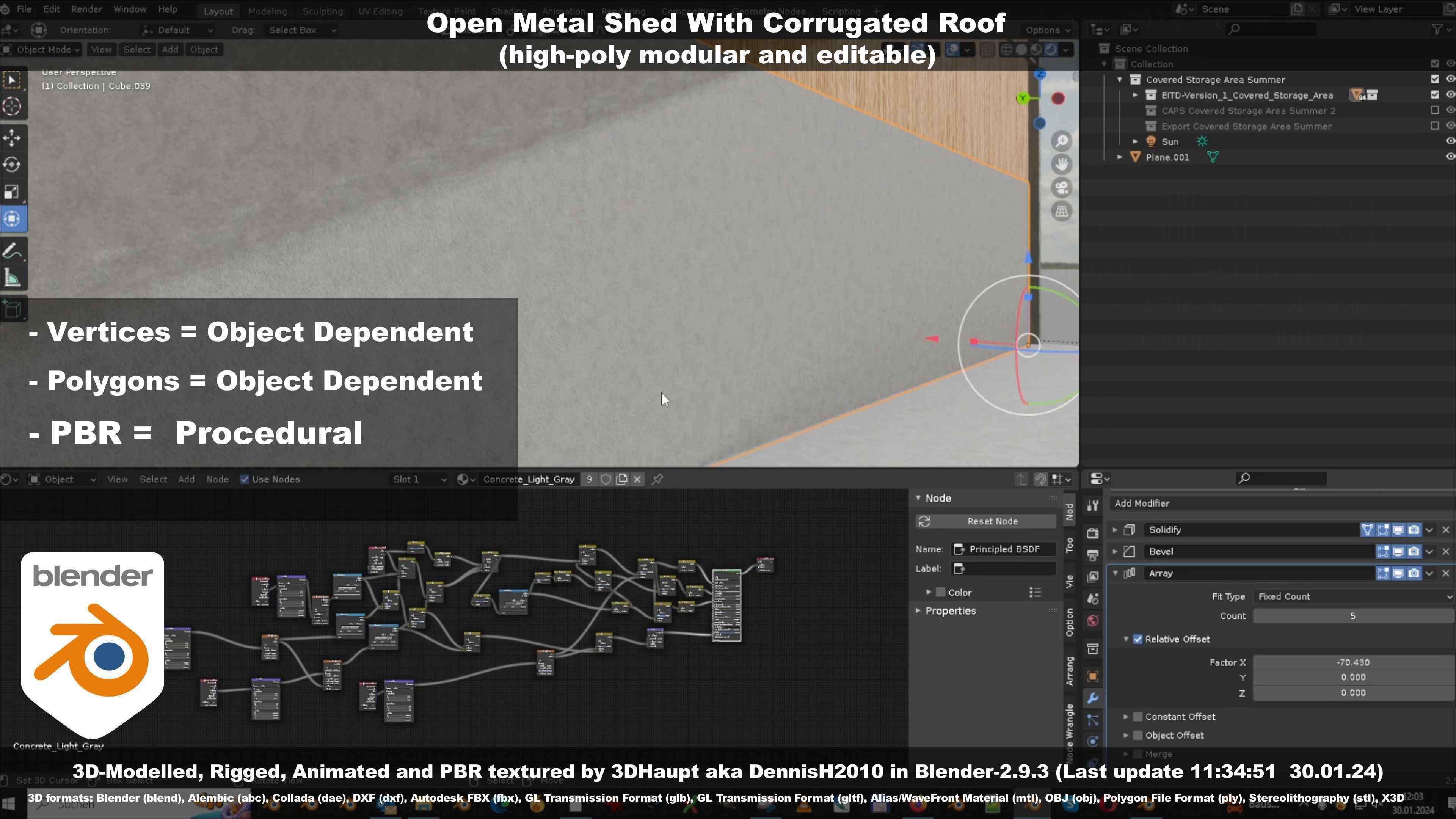The width and height of the screenshot is (1456, 819).
Task: Hide the Sun in viewport via eye icon
Action: click(1450, 141)
